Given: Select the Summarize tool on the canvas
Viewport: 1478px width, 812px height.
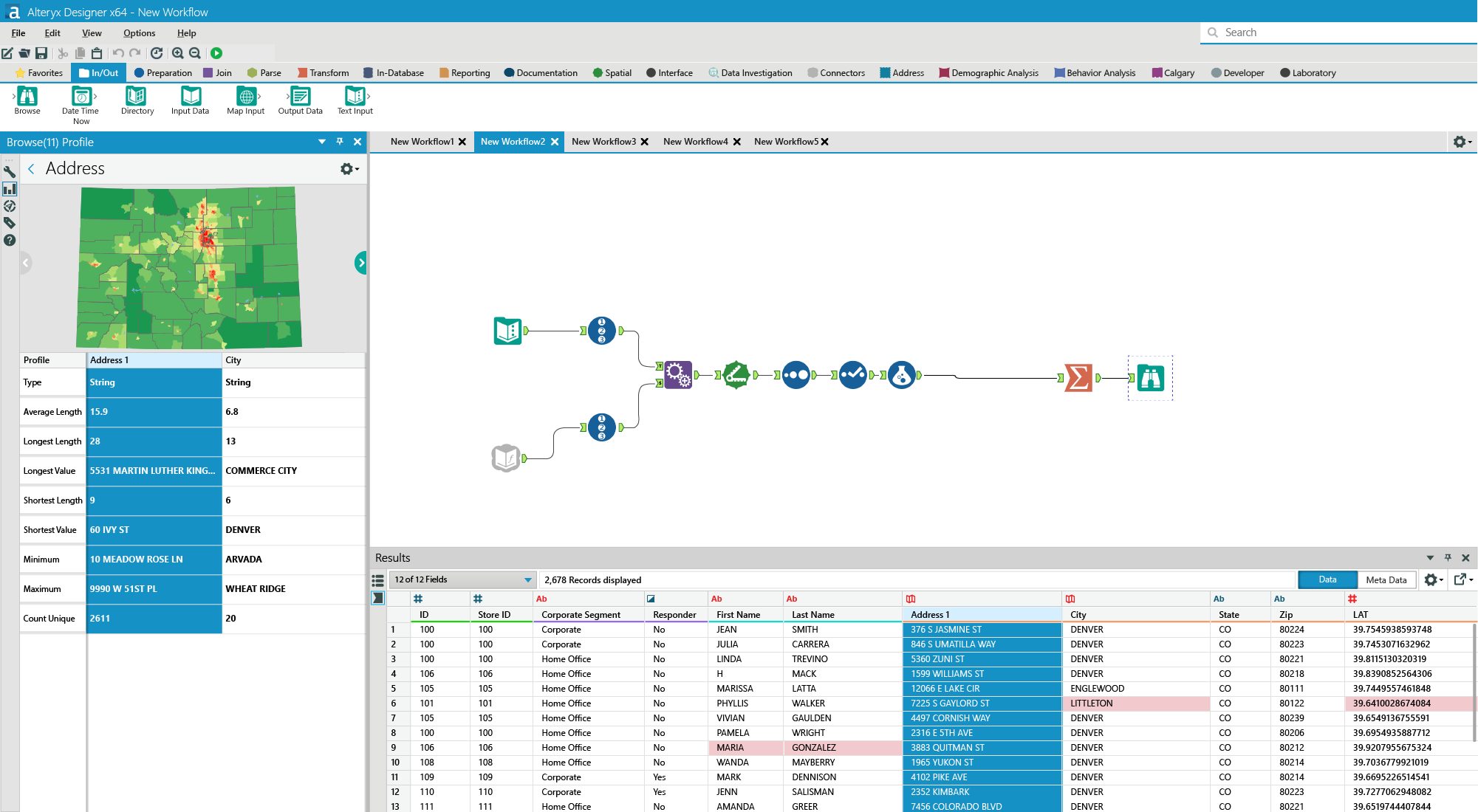Looking at the screenshot, I should tap(1078, 378).
